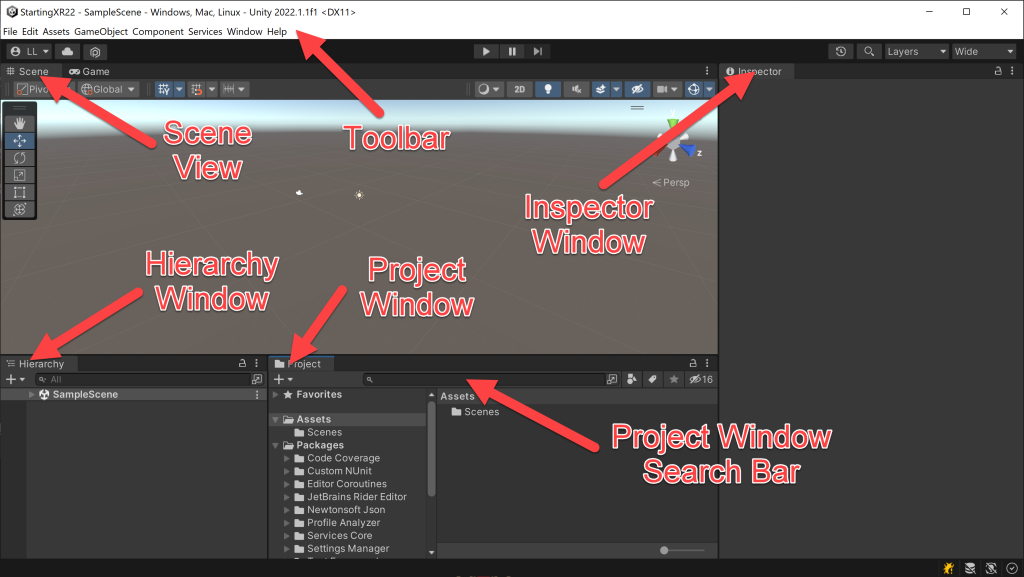Open SampleScene row three-dot menu

click(x=257, y=394)
